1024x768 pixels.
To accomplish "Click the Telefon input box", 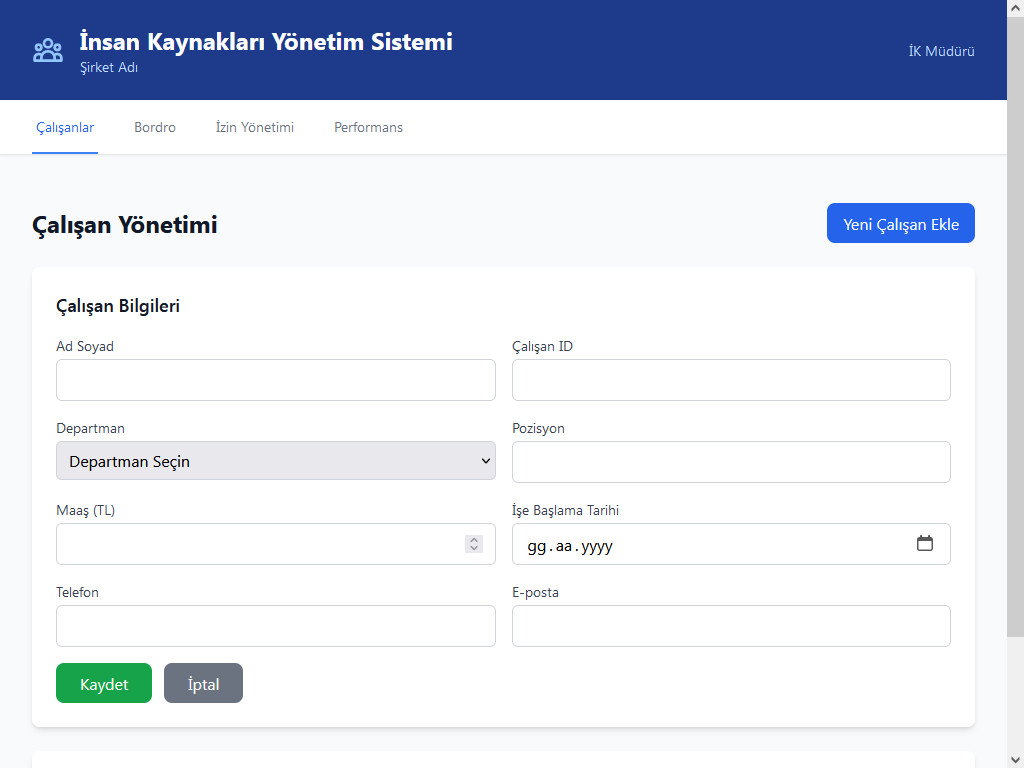I will point(275,626).
